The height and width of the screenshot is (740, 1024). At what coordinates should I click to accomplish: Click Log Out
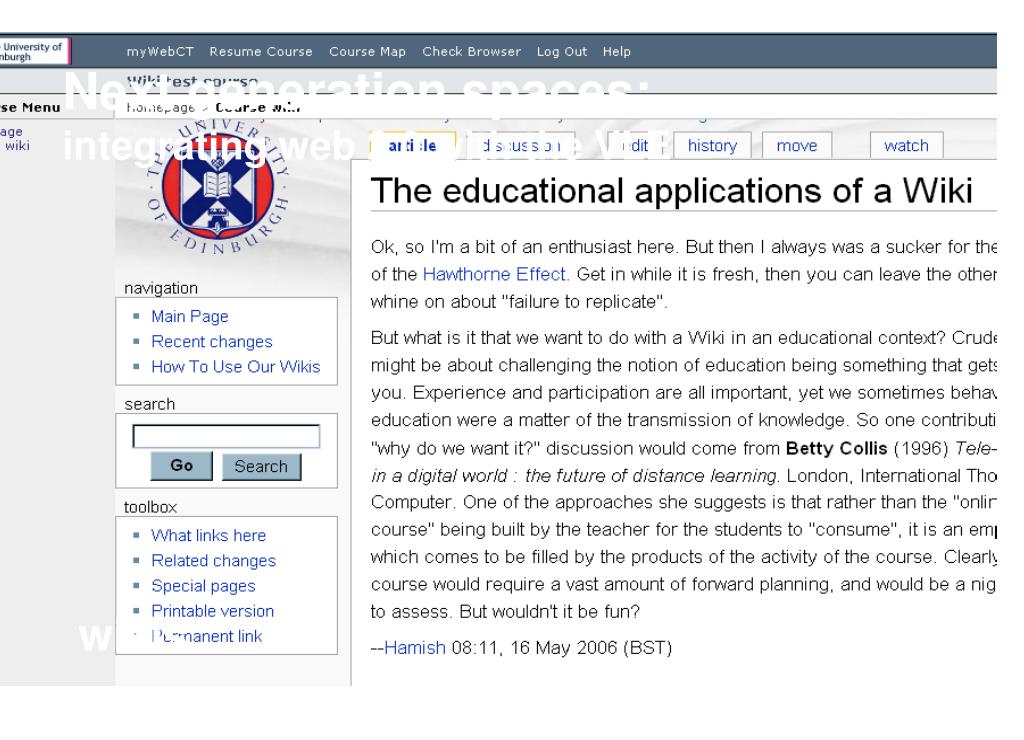click(x=562, y=52)
